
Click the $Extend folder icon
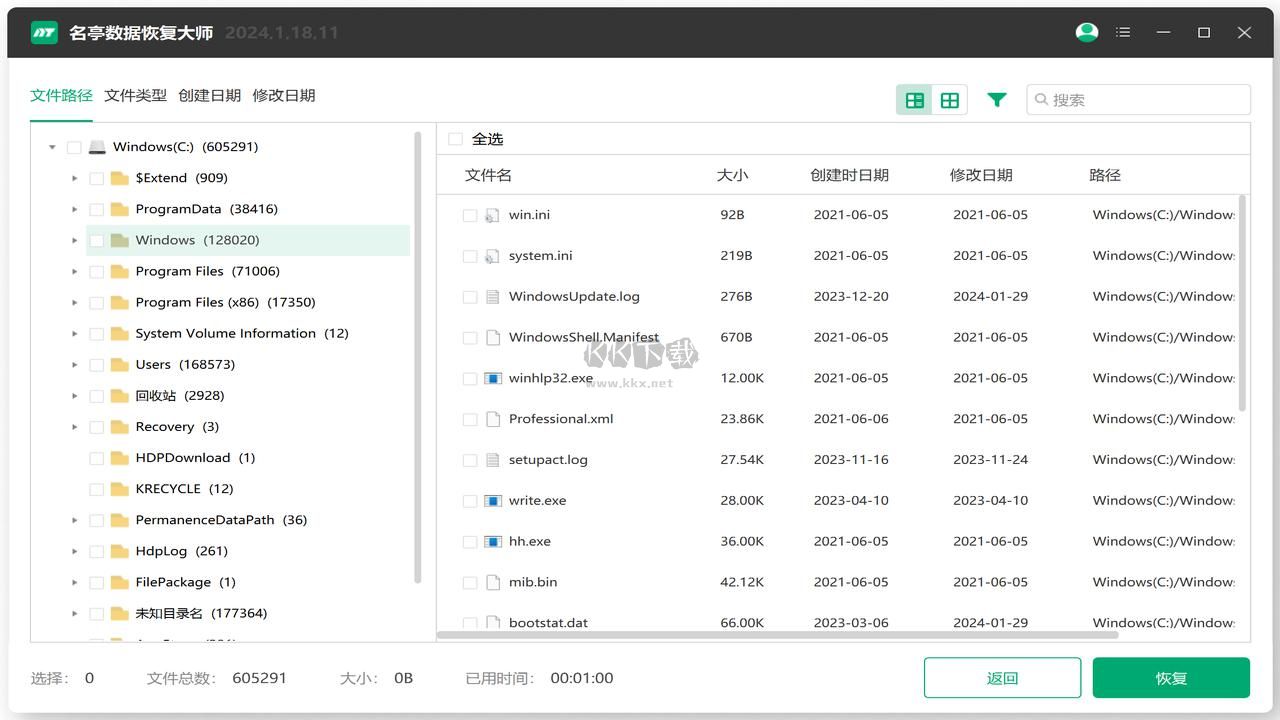tap(120, 178)
